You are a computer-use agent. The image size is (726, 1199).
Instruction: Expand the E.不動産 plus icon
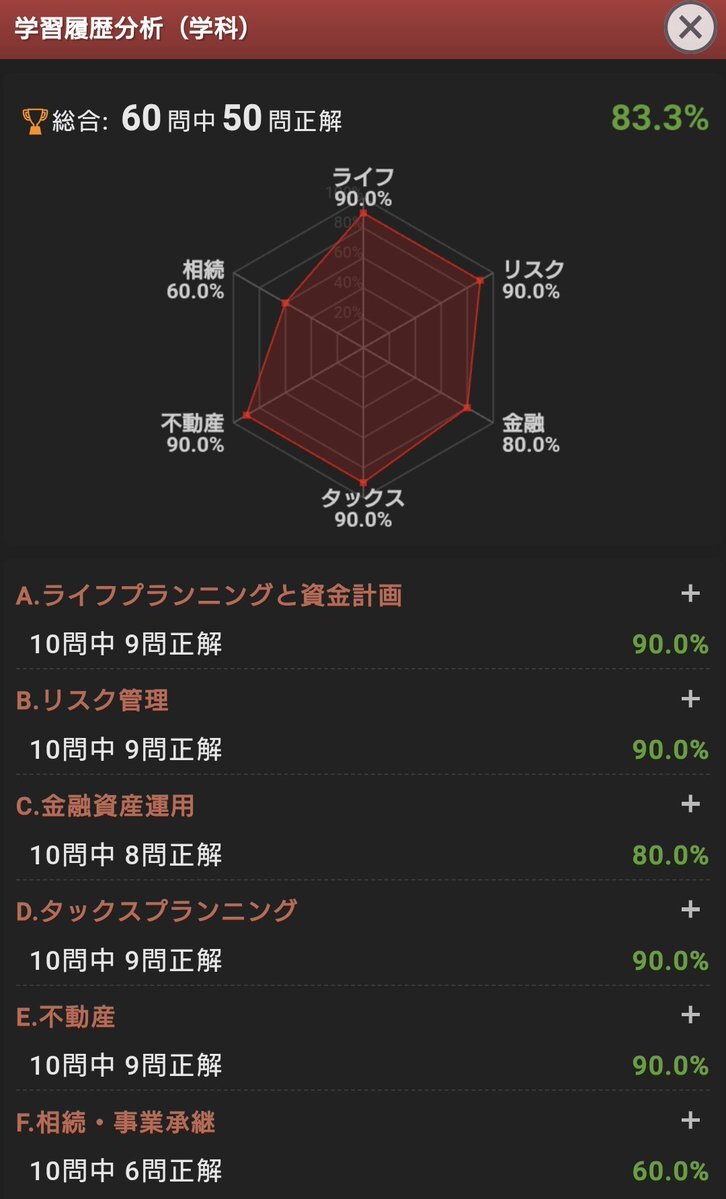click(690, 1015)
